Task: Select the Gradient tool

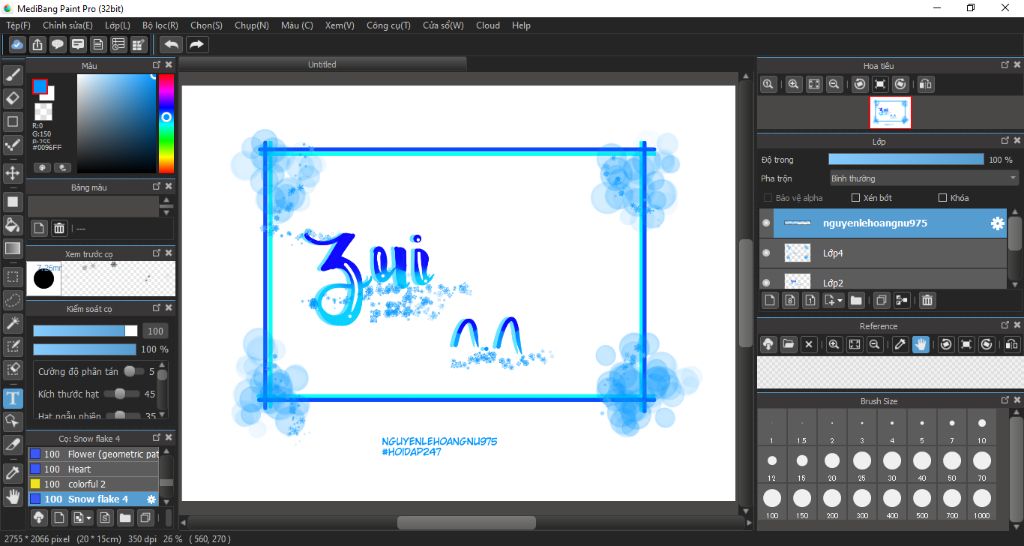Action: tap(12, 249)
